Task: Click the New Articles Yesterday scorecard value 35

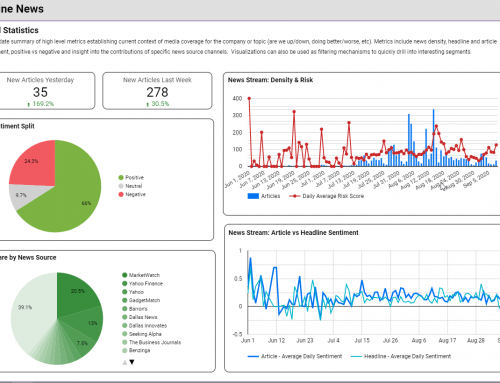Action: 40,92
